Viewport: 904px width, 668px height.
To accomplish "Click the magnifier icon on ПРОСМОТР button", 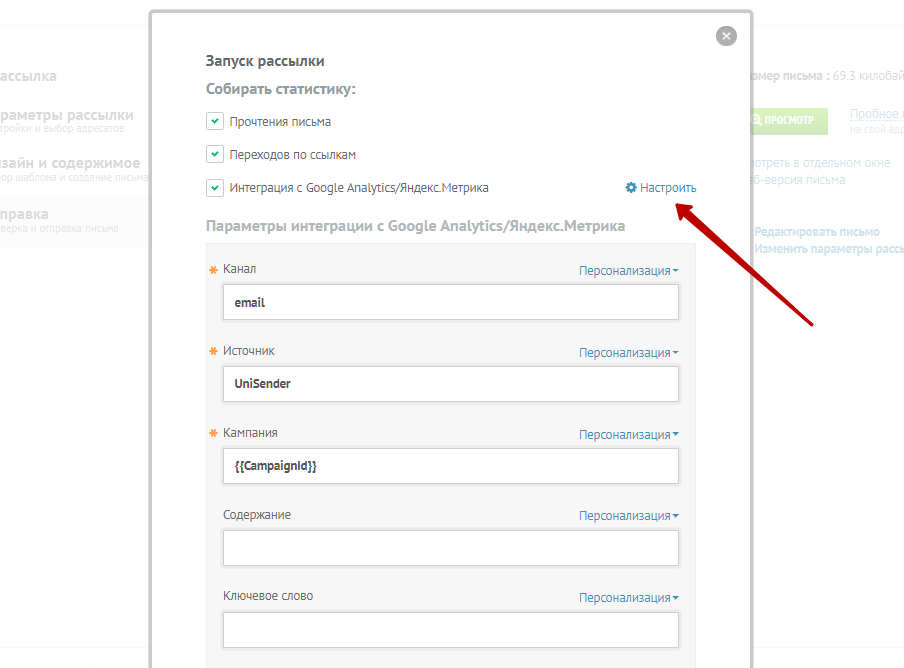I will pos(757,120).
